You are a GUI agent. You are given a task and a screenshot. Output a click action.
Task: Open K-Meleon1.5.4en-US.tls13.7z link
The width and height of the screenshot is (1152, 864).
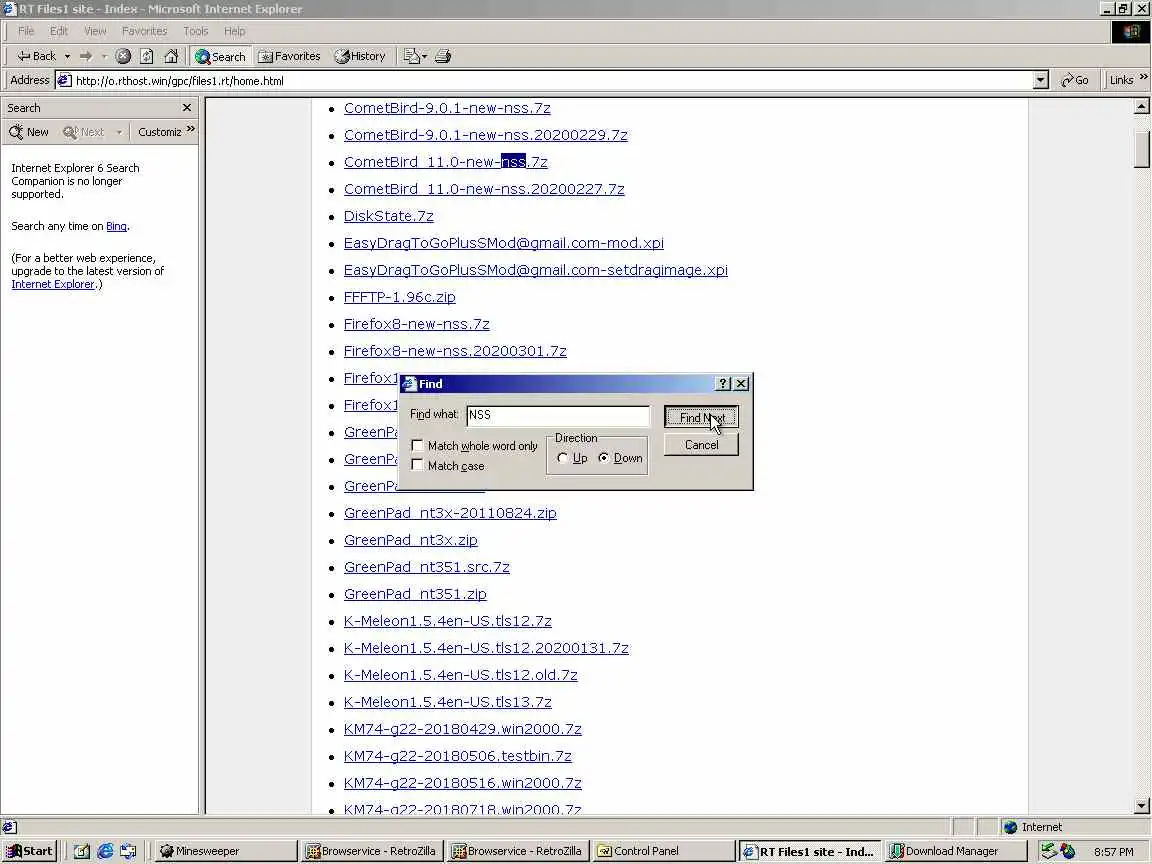[447, 702]
